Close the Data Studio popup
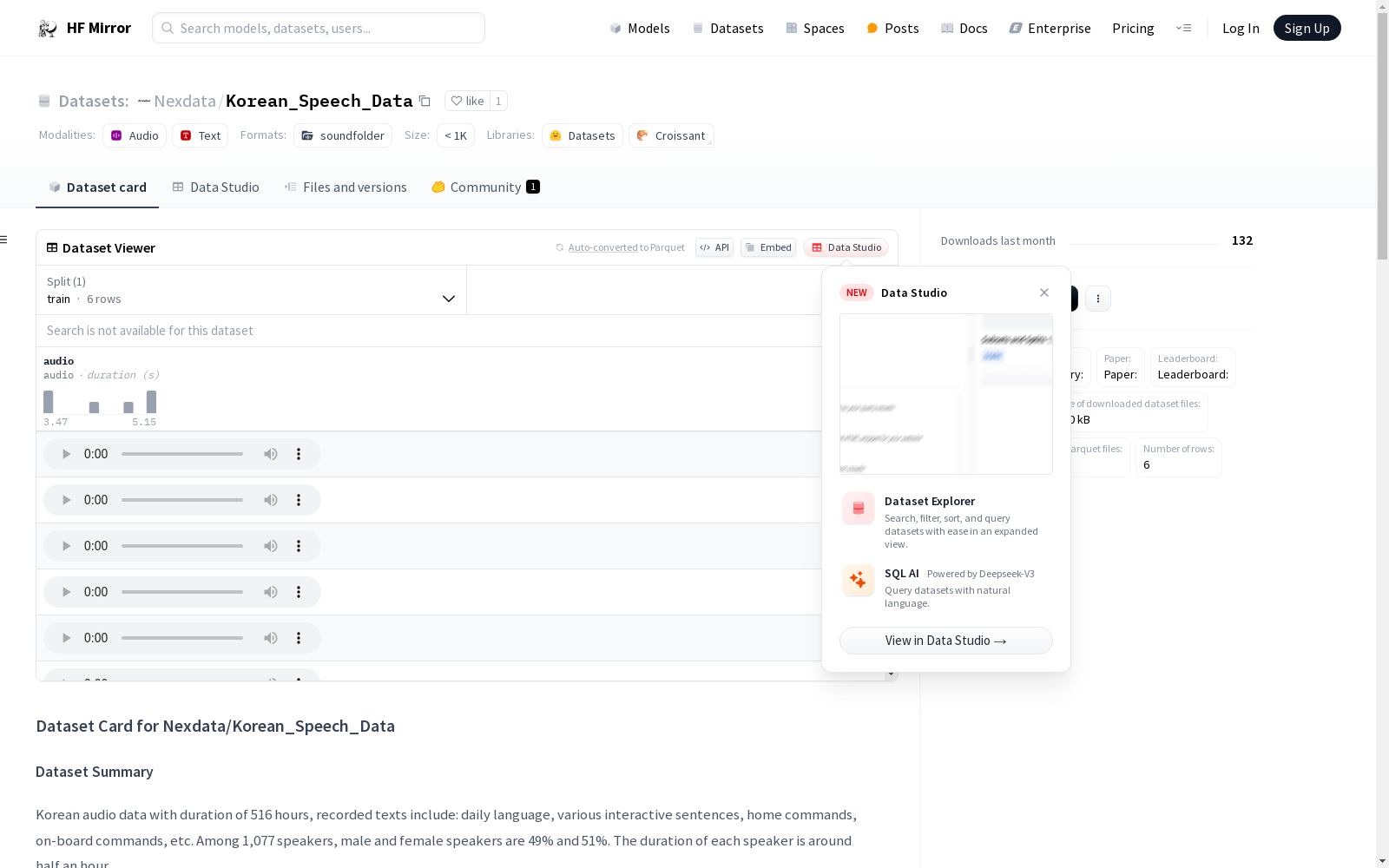Screen dimensions: 1389x868 tap(1044, 293)
